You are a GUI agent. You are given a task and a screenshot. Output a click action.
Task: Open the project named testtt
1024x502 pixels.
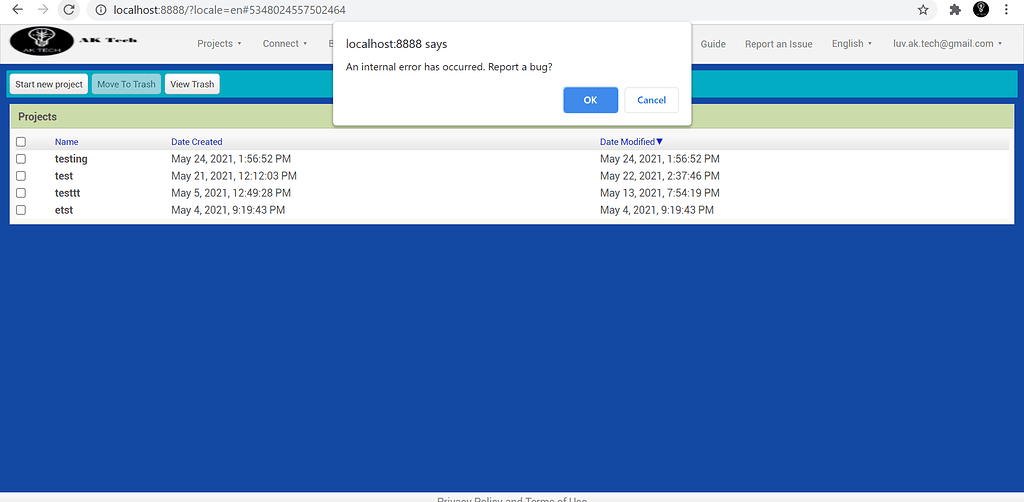pos(68,193)
